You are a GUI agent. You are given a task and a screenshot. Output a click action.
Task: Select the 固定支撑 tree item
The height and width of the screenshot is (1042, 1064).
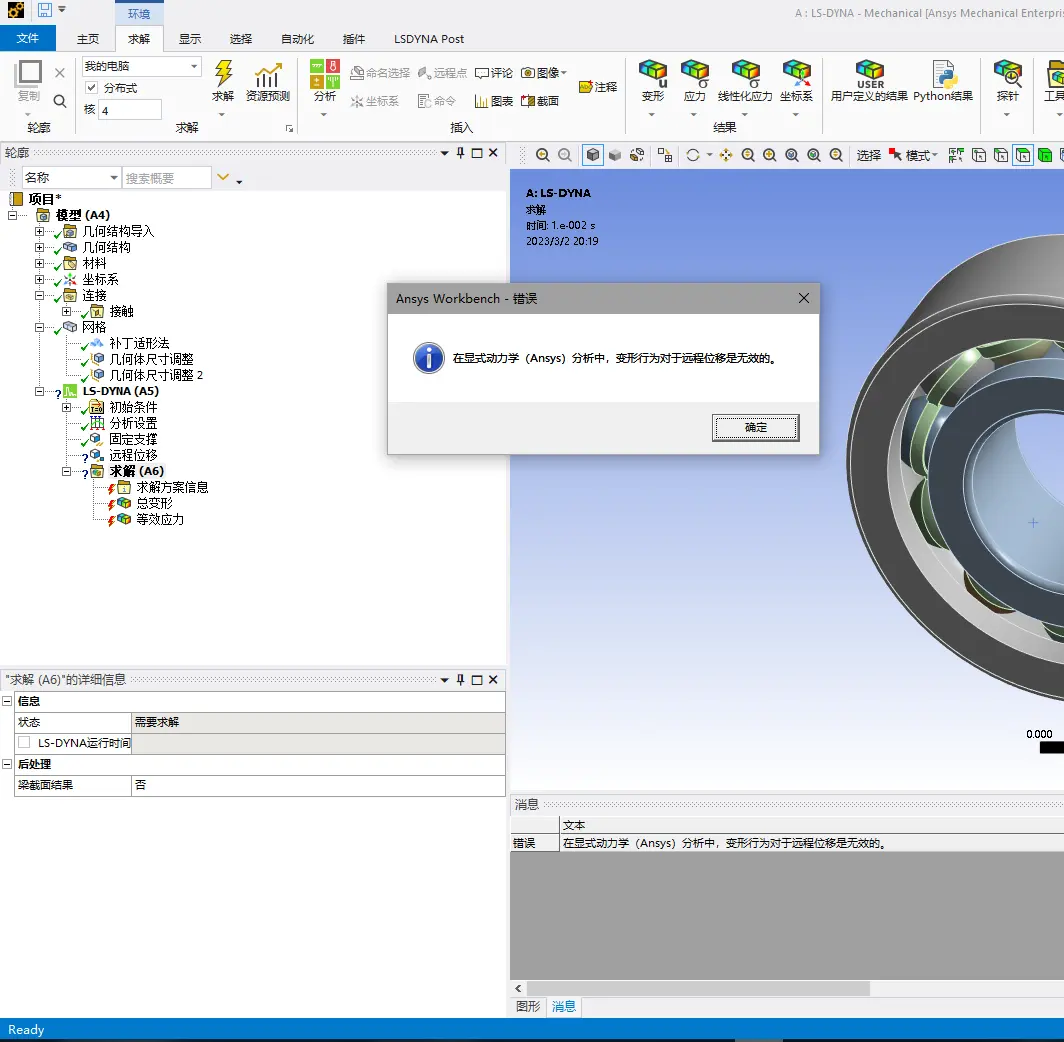pyautogui.click(x=133, y=439)
